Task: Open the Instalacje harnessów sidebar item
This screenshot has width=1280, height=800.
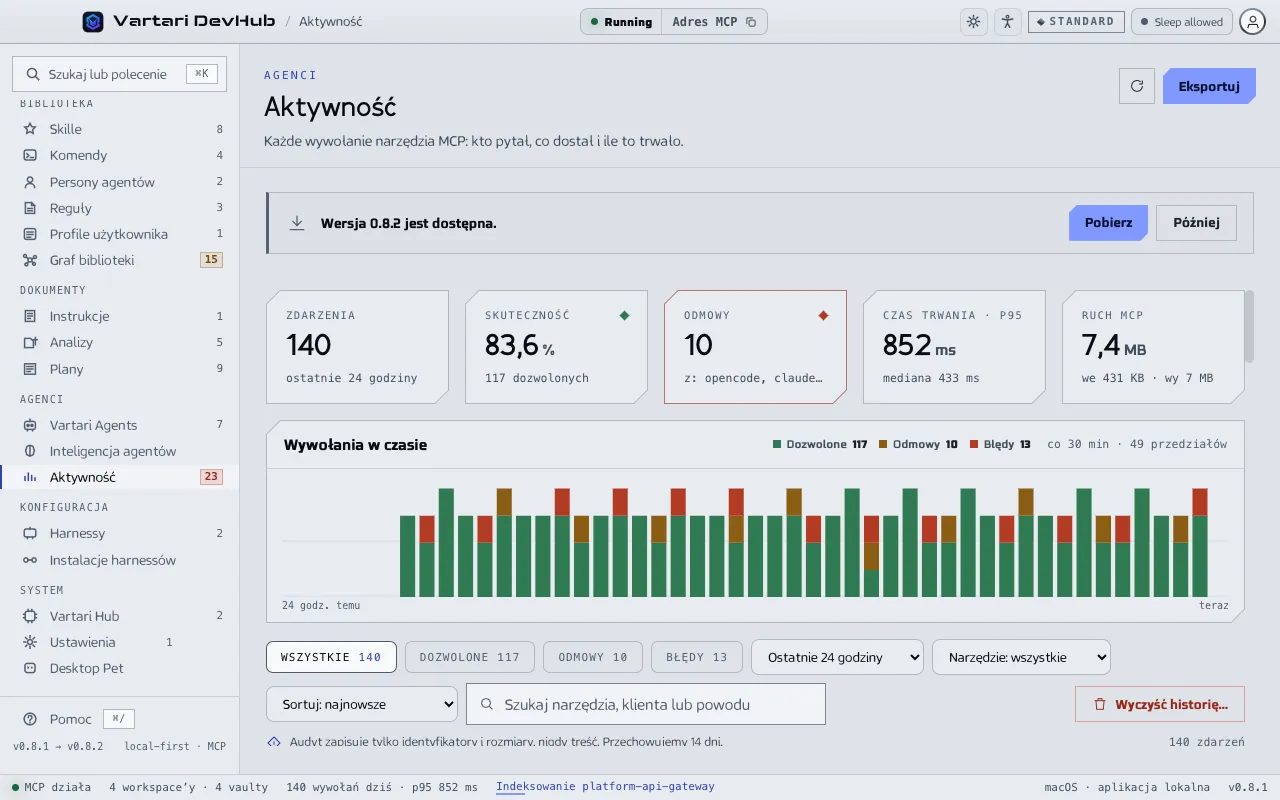Action: coord(120,560)
